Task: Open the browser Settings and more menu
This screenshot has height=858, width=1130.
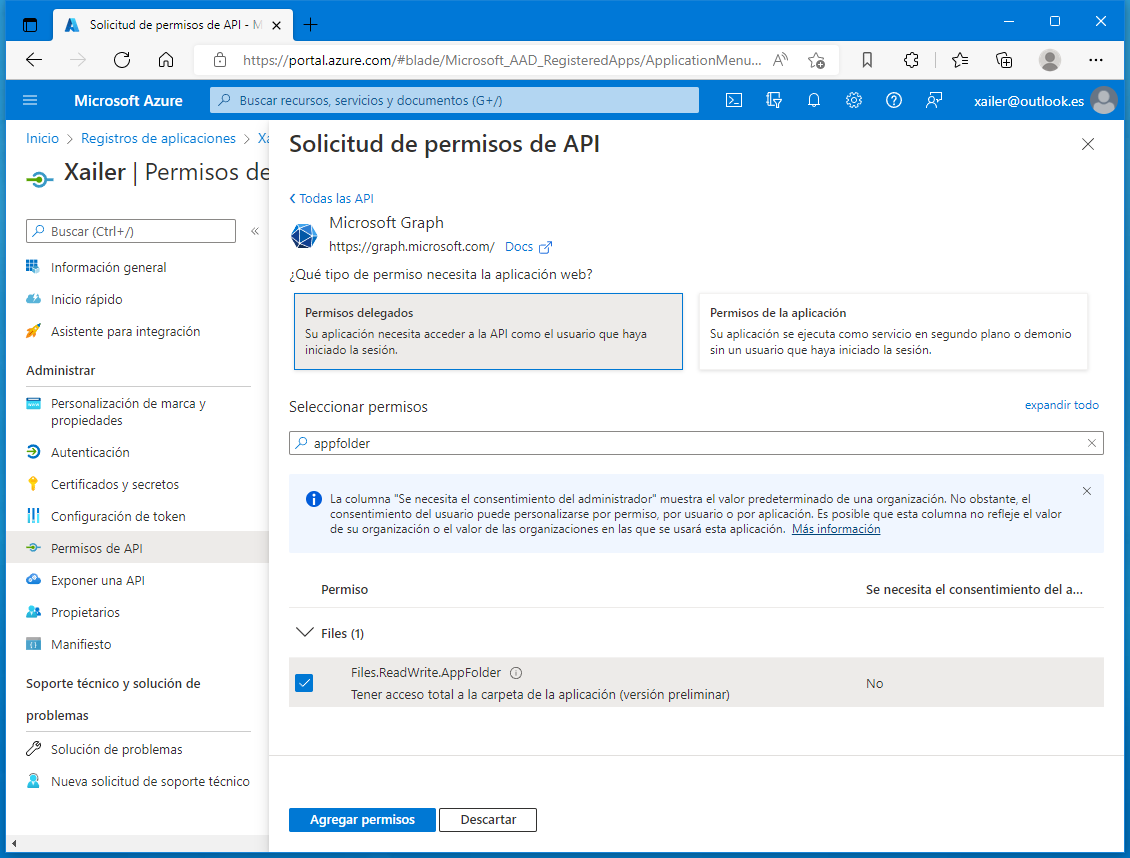Action: click(x=1095, y=60)
